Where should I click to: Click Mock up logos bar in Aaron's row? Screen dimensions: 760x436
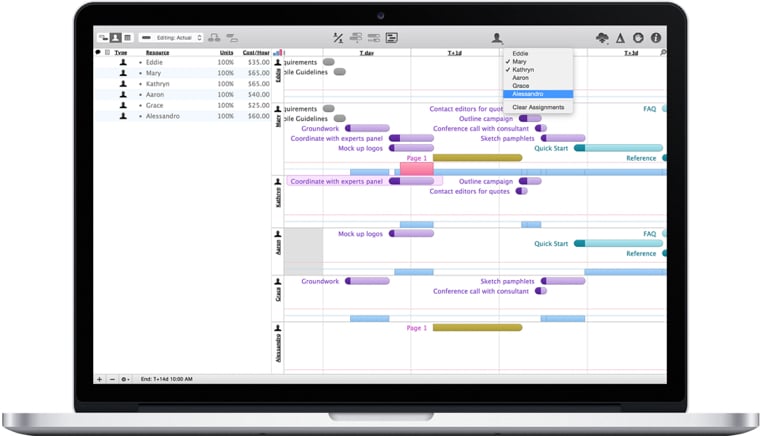coord(412,234)
